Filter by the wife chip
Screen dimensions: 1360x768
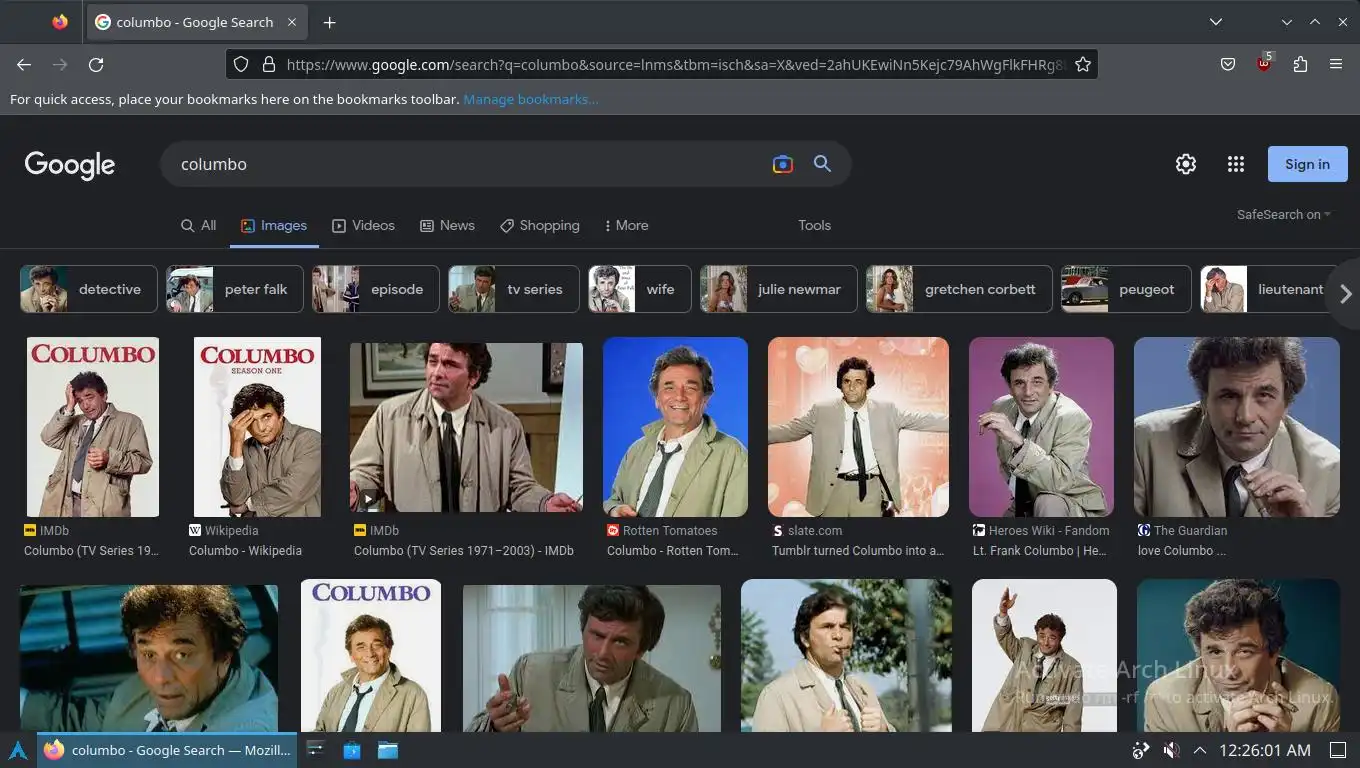pos(640,289)
